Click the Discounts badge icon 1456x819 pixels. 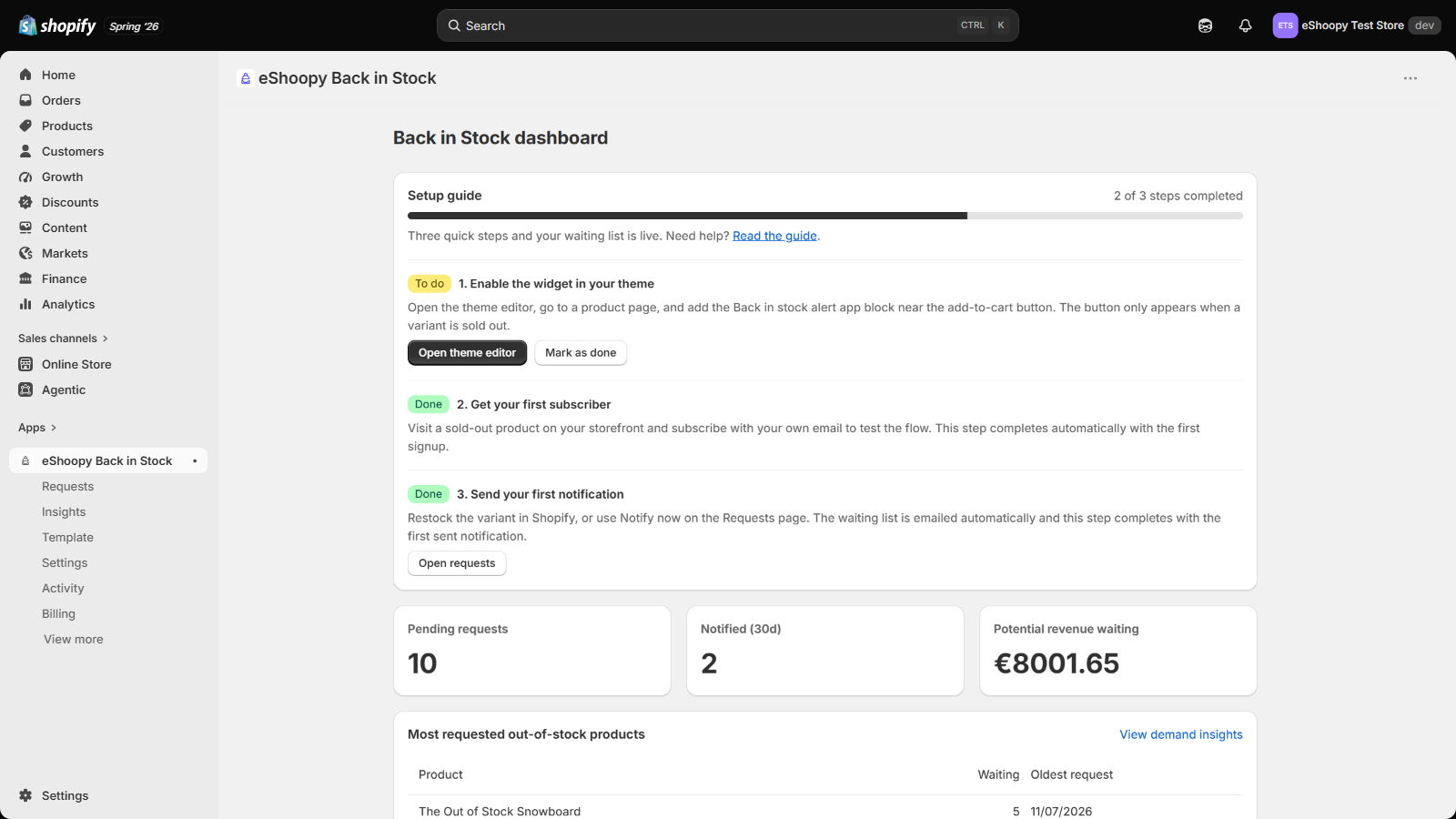click(x=25, y=202)
